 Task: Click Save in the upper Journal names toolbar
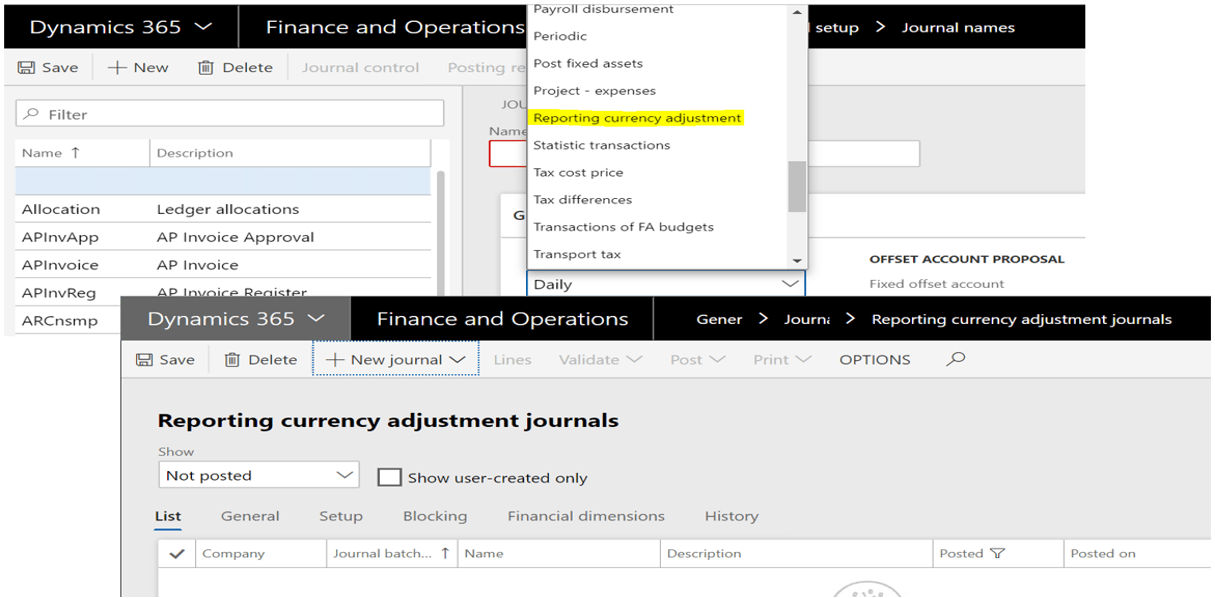coord(48,67)
